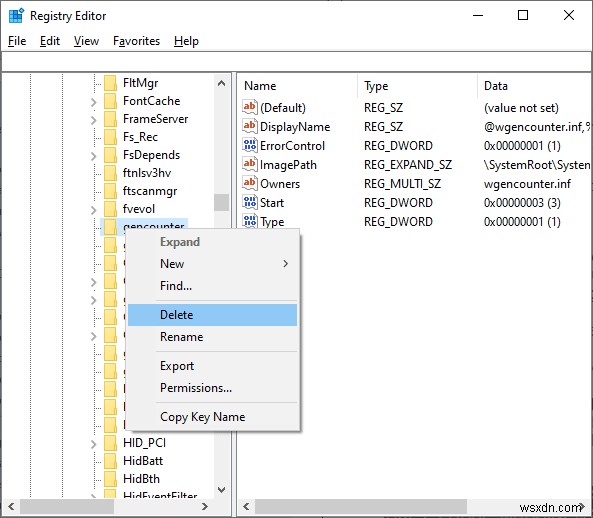Click the (value not set) data cell

521,108
